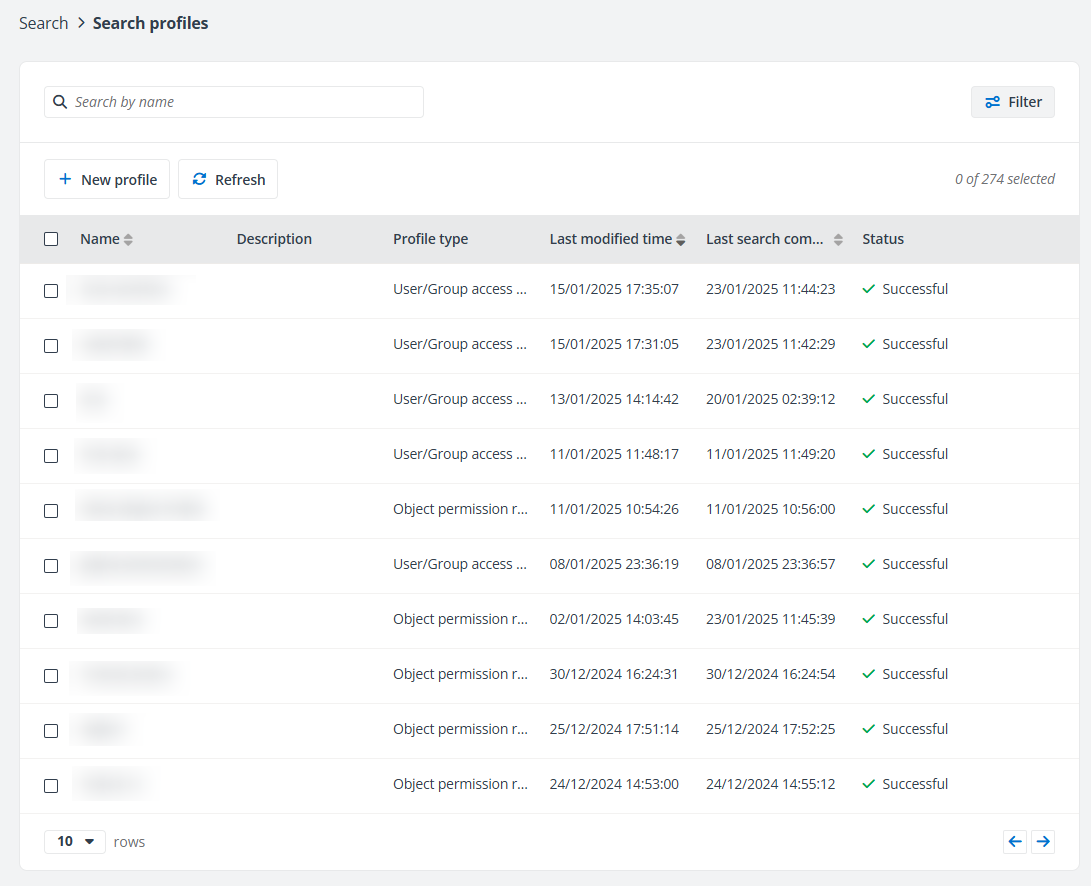
Task: Click the left pagination arrow
Action: (x=1015, y=841)
